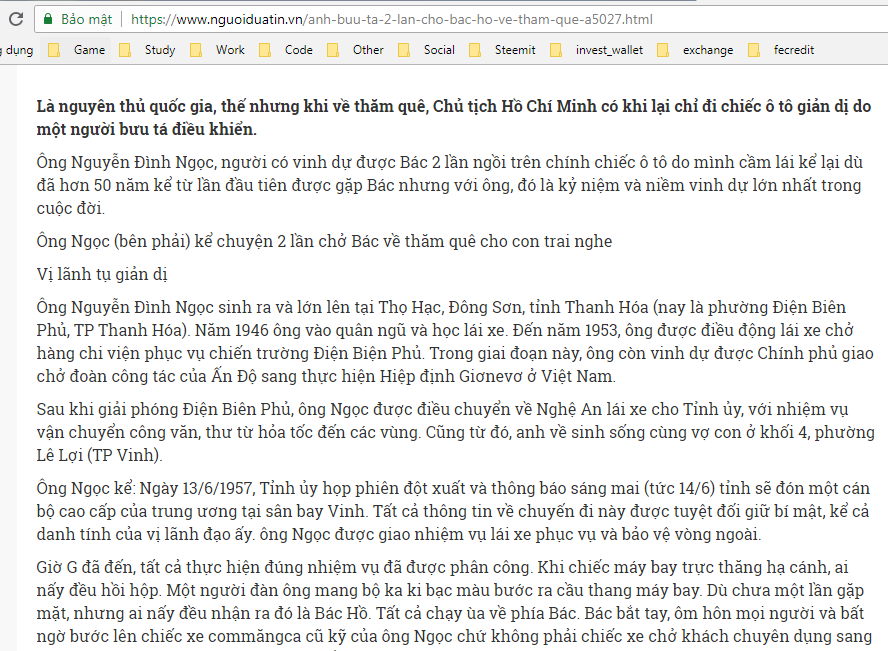Open the Game bookmarks folder
The width and height of the screenshot is (888, 651).
pos(77,50)
